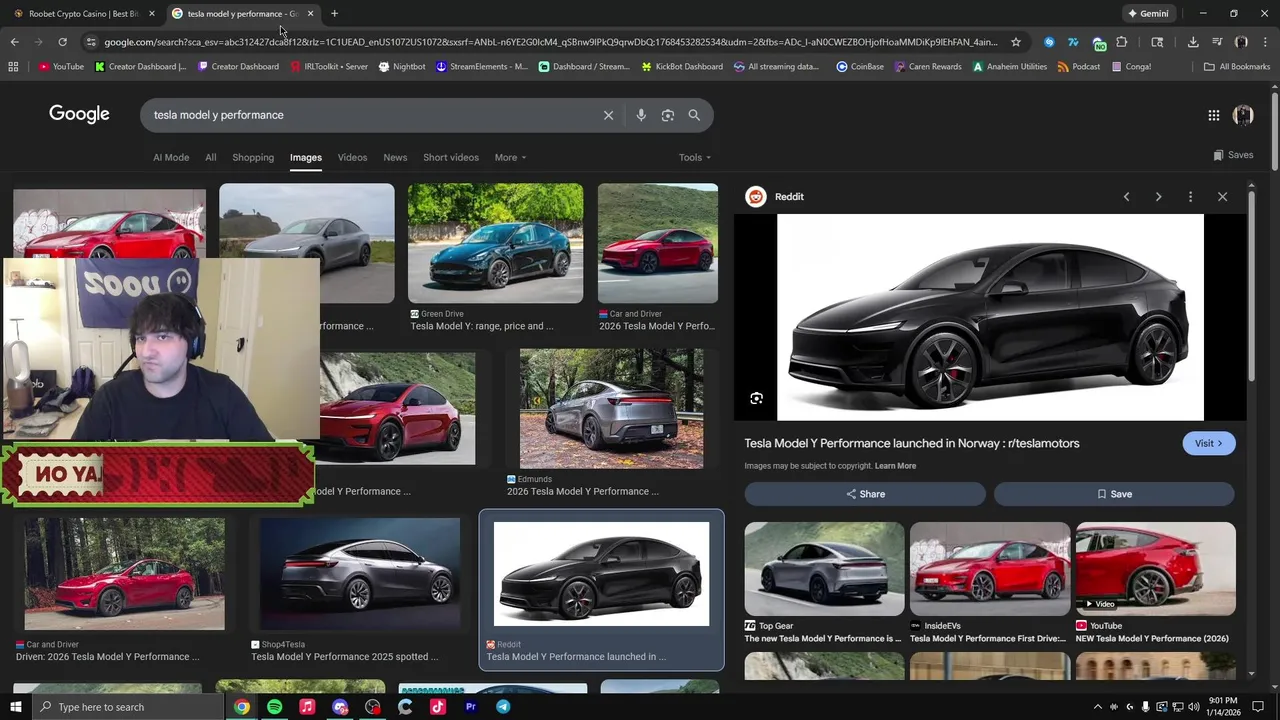Switch to the Videos tab
The height and width of the screenshot is (720, 1280).
(352, 157)
